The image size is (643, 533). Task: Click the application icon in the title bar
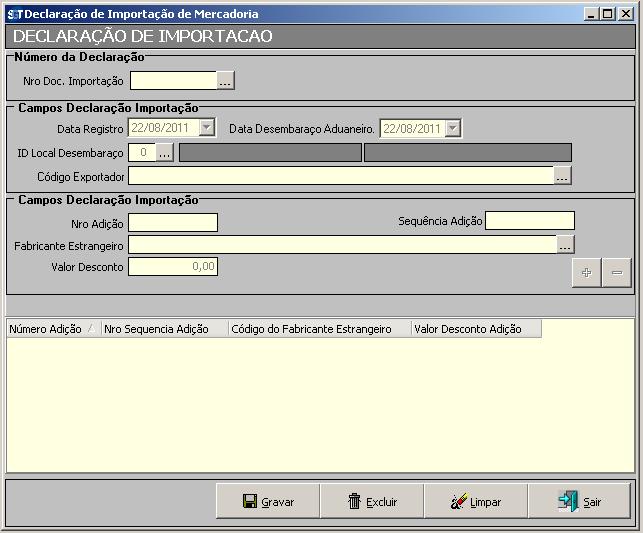[x=14, y=14]
